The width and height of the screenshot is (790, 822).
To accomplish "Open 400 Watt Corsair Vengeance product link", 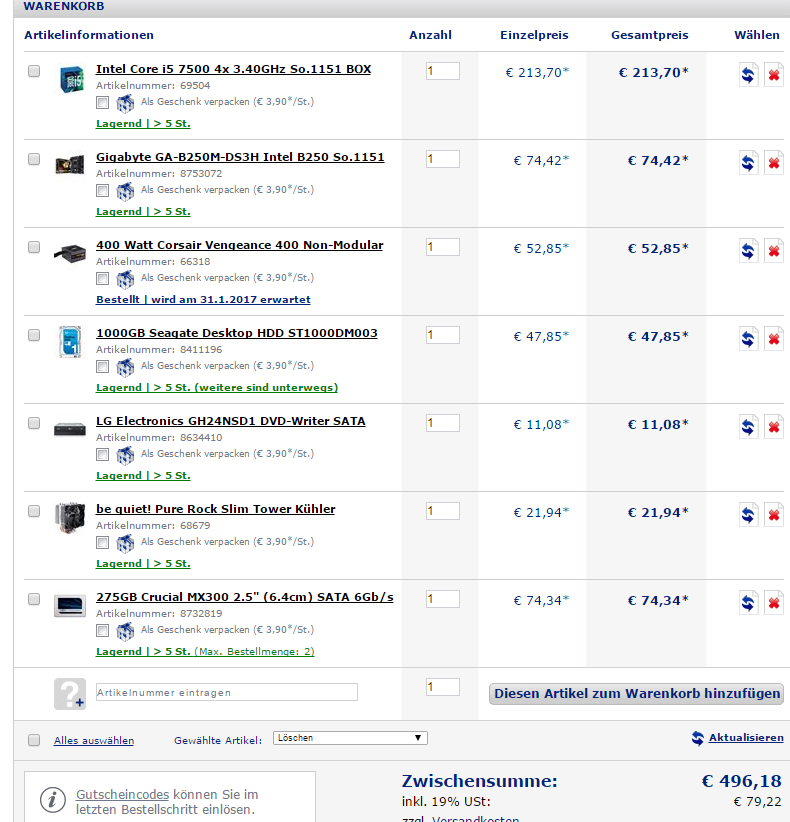I will [x=240, y=245].
